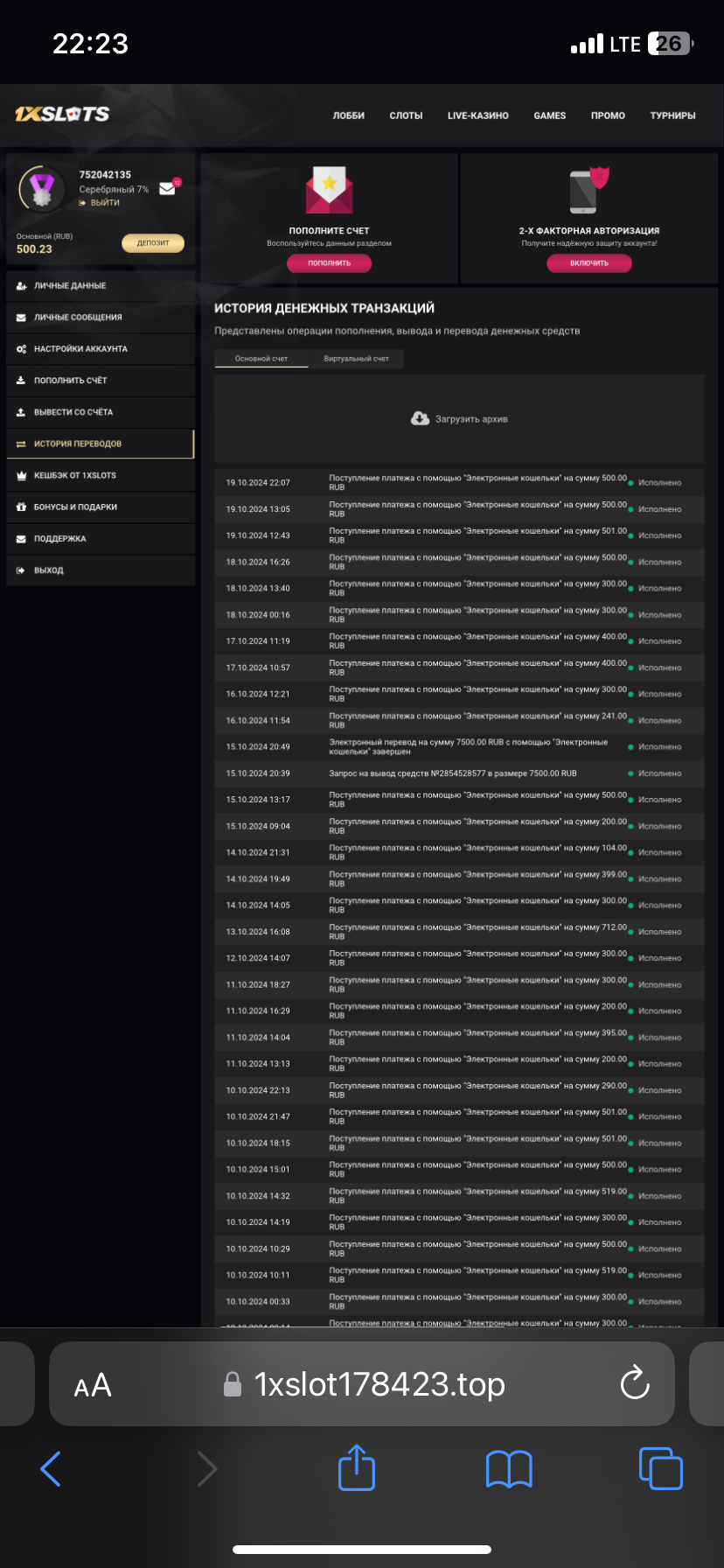This screenshot has width=724, height=1568.
Task: Open КЕШБЭК ОТ 1XSLOTS sidebar item
Action: 74,475
